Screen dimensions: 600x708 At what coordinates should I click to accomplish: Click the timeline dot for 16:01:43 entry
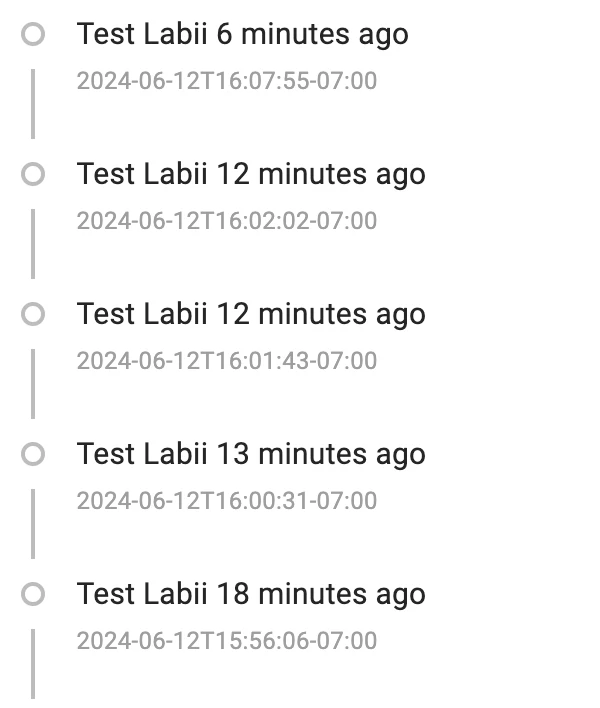33,314
